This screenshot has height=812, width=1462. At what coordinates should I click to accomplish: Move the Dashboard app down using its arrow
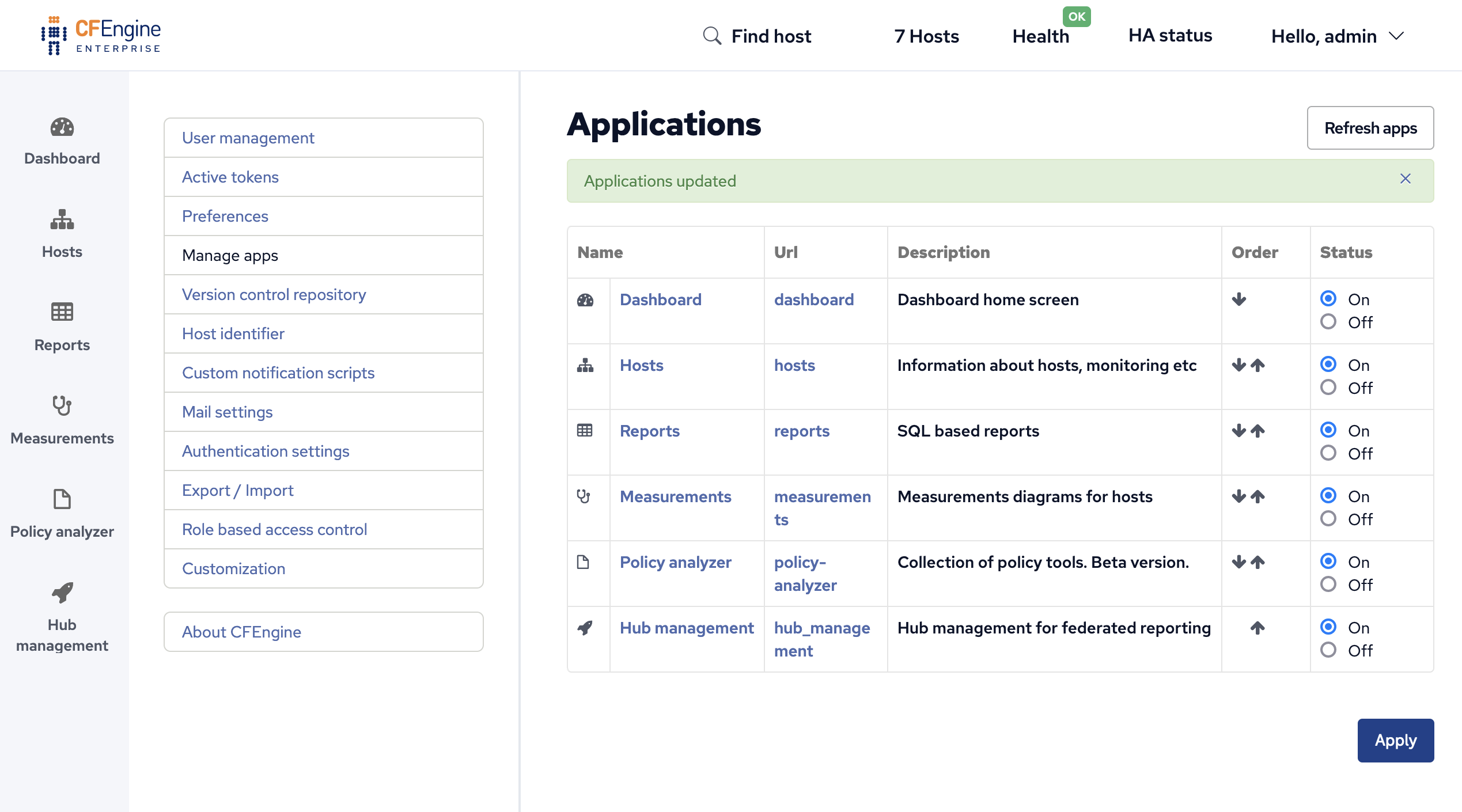click(x=1238, y=299)
